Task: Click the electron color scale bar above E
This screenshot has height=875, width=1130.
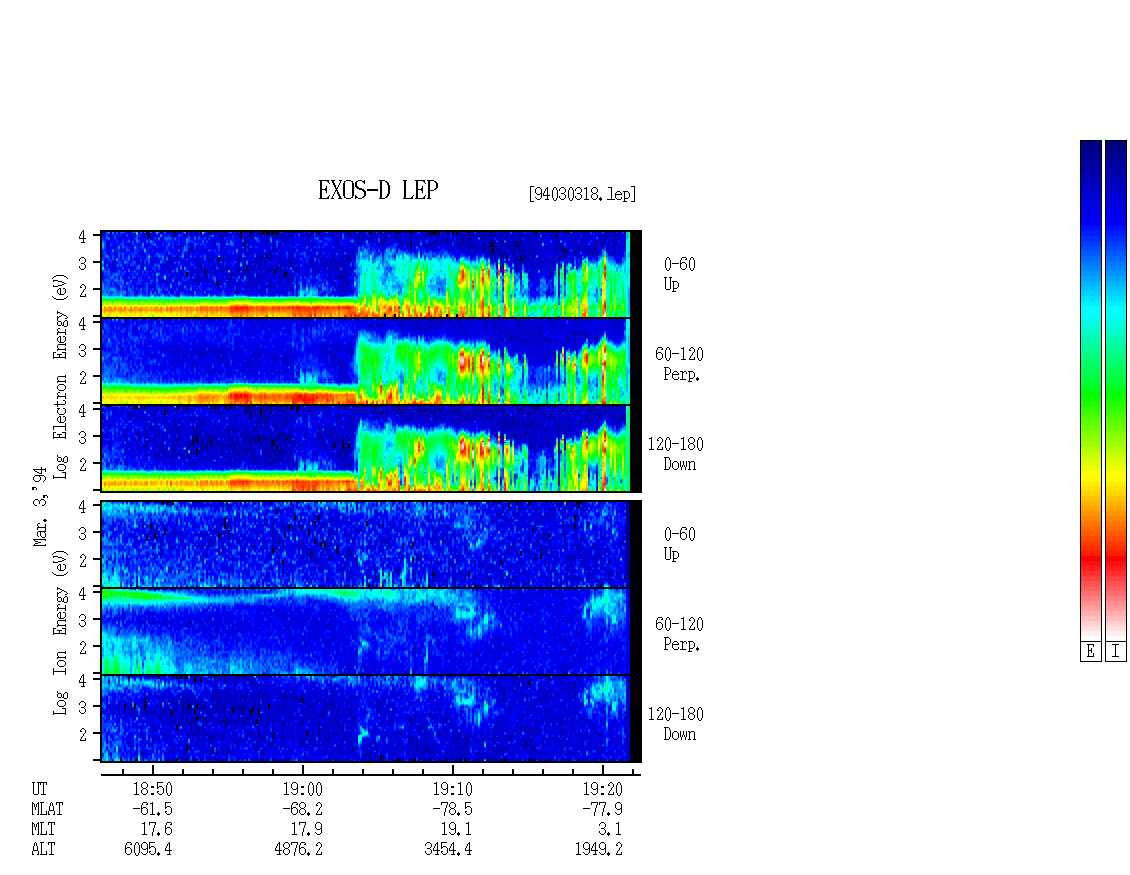Action: [x=1090, y=390]
